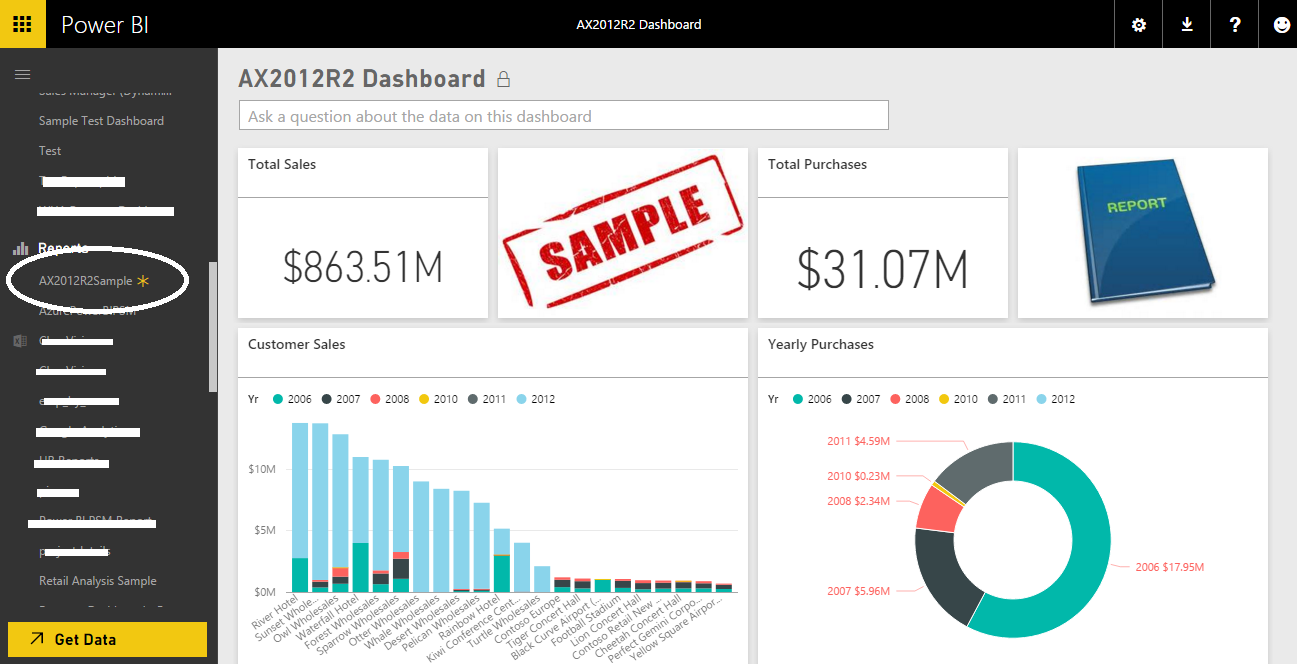This screenshot has height=664, width=1297.
Task: Open the Retail Analysis Sample item
Action: 98,581
